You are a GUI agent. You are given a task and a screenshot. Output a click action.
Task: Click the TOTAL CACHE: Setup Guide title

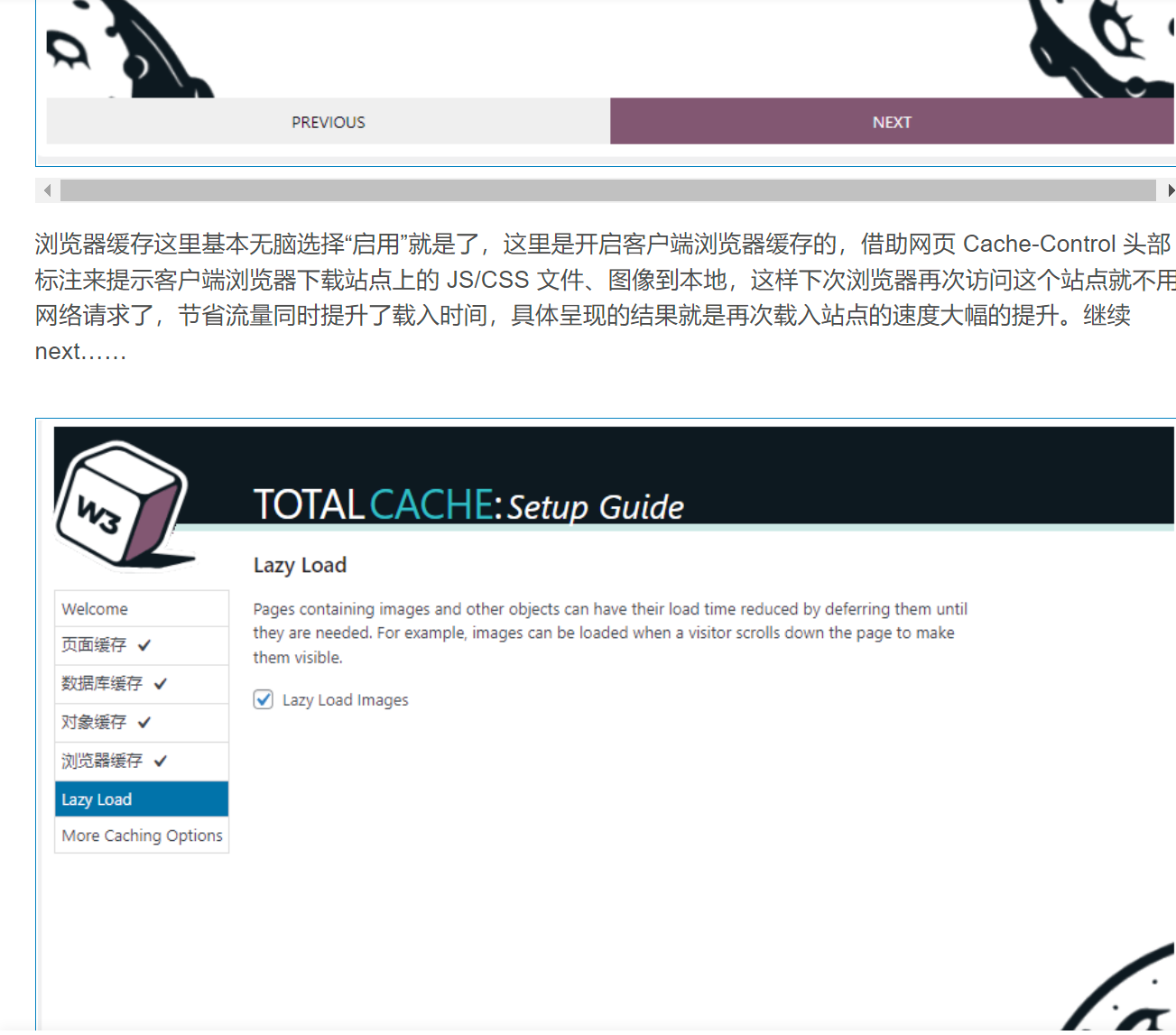point(468,505)
